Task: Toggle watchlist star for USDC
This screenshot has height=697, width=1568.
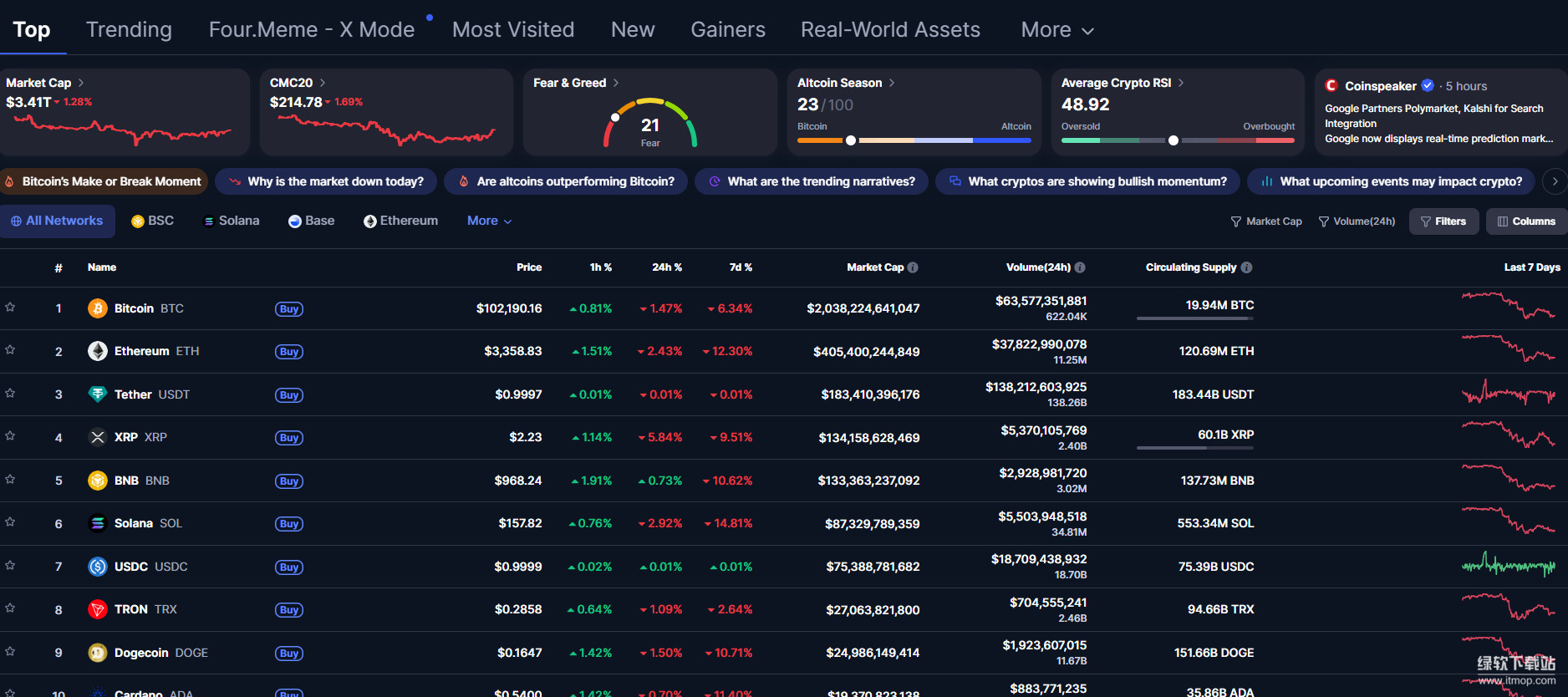Action: pos(11,566)
